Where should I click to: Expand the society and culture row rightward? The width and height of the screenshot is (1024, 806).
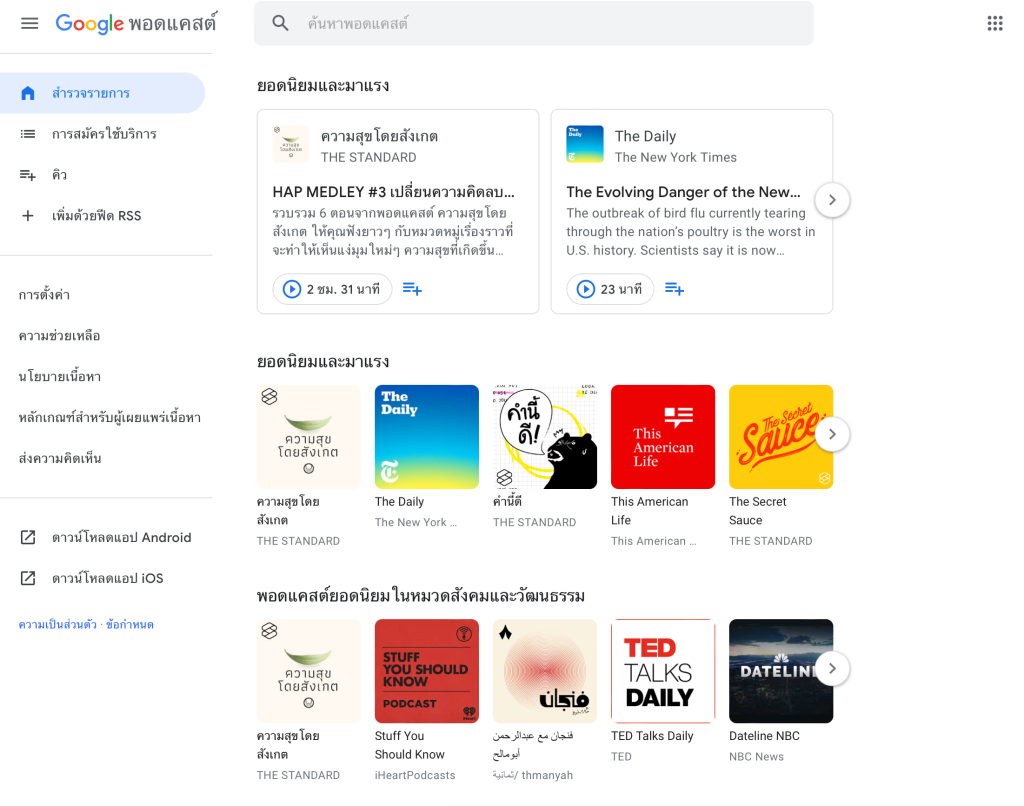832,669
